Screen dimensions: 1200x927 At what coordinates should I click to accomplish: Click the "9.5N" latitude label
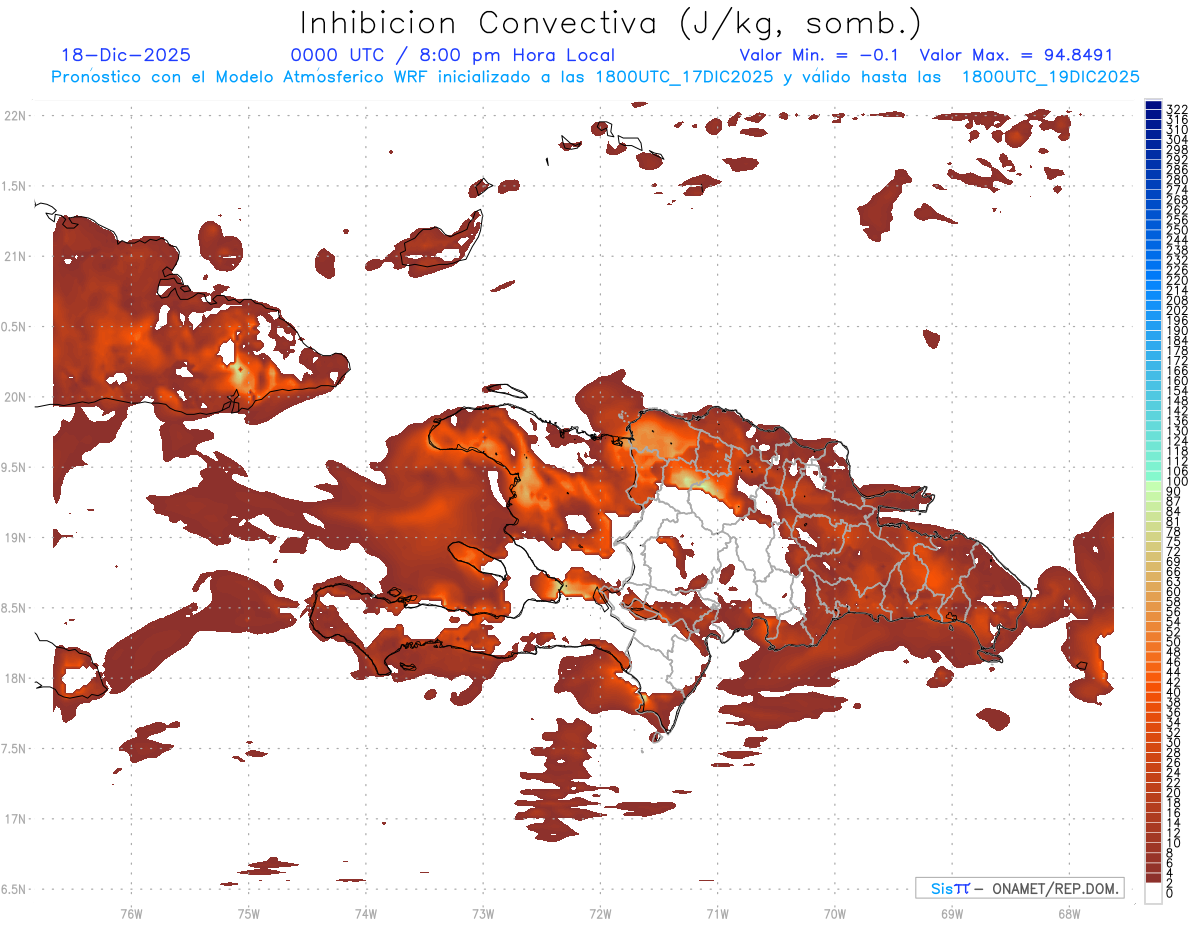tap(14, 467)
